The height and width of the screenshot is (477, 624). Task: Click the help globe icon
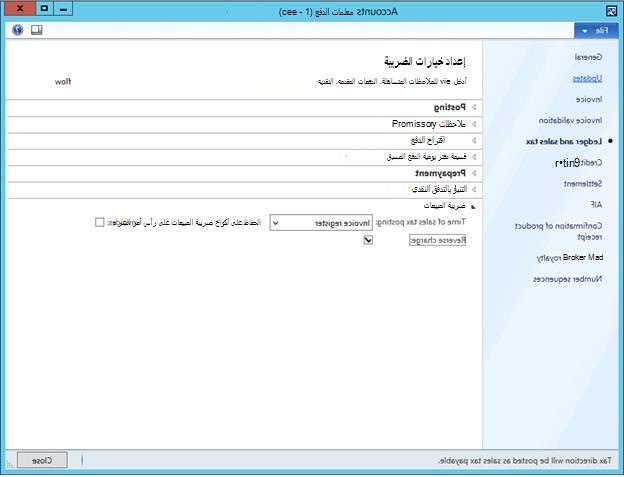coord(18,30)
